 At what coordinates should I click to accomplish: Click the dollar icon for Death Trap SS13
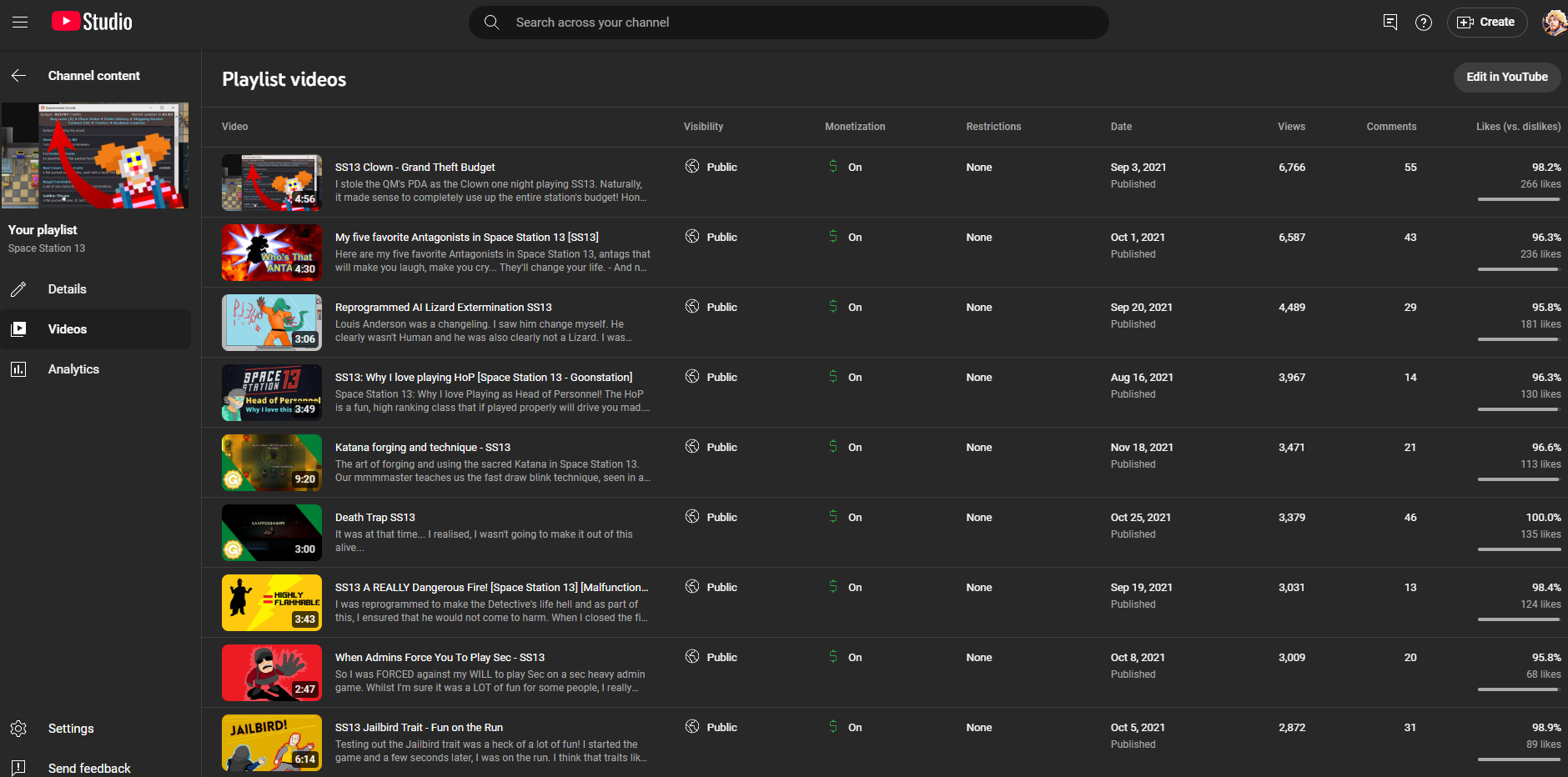pyautogui.click(x=832, y=516)
